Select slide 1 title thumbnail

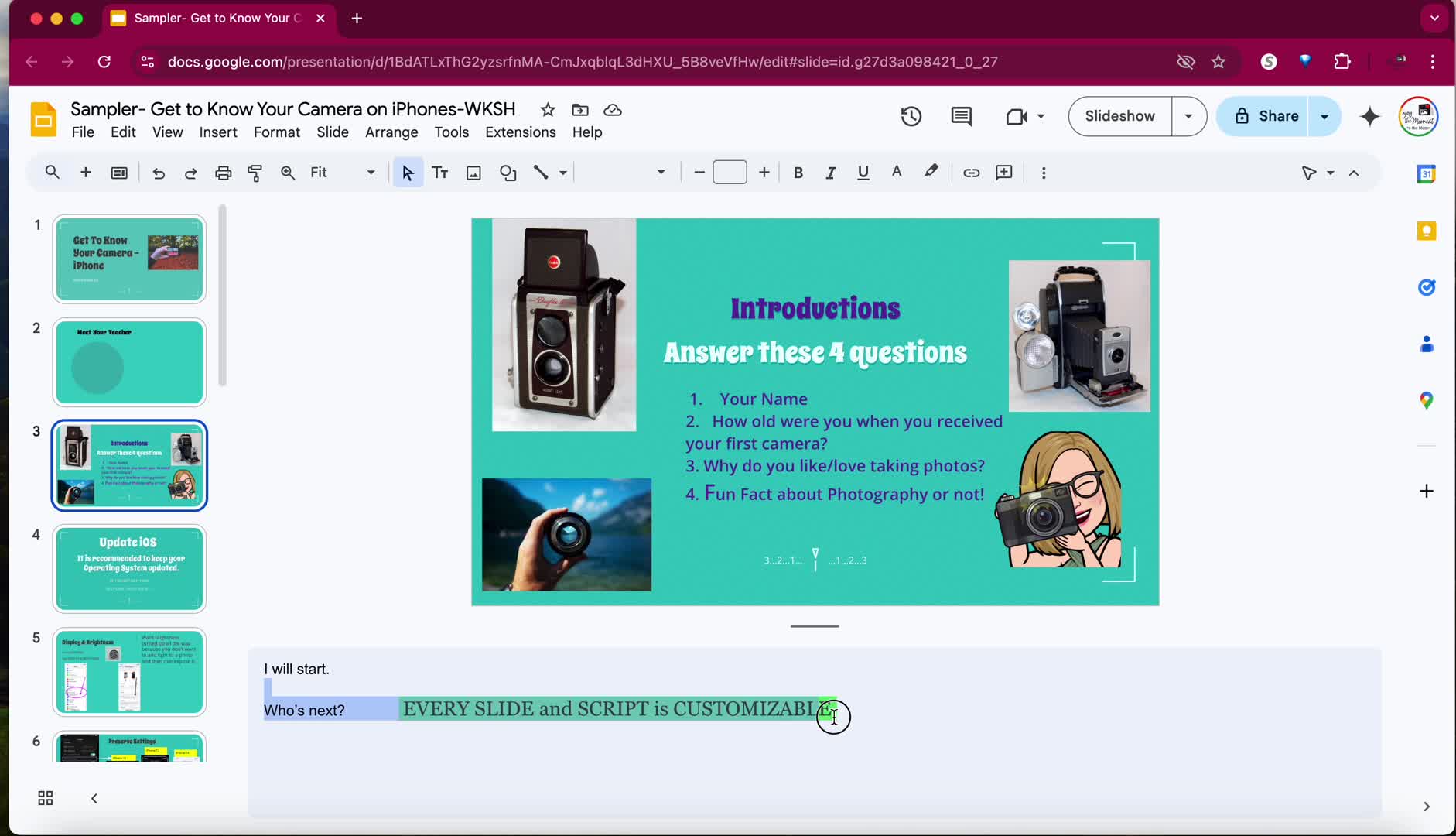pyautogui.click(x=129, y=259)
